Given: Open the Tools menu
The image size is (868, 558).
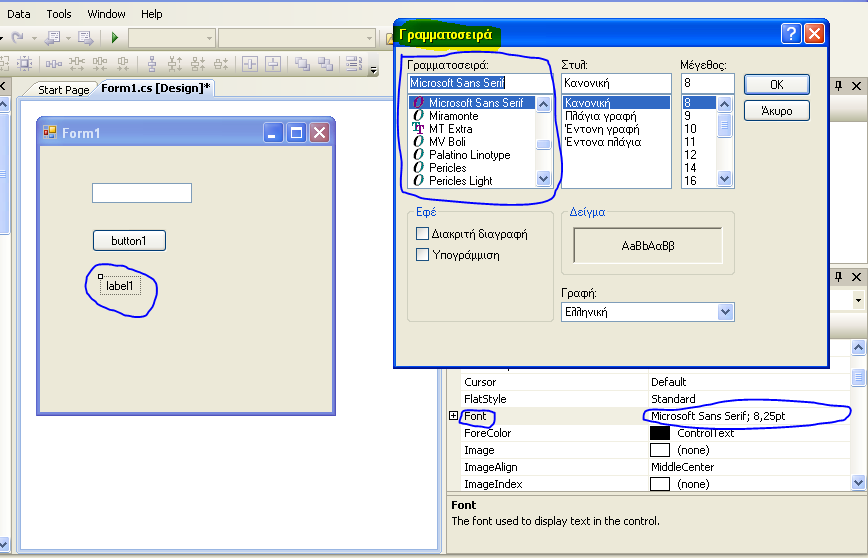Looking at the screenshot, I should pos(59,14).
